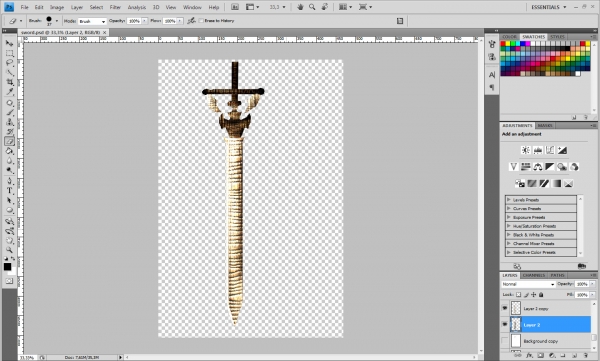
Task: Select the Crop tool
Action: [x=10, y=82]
